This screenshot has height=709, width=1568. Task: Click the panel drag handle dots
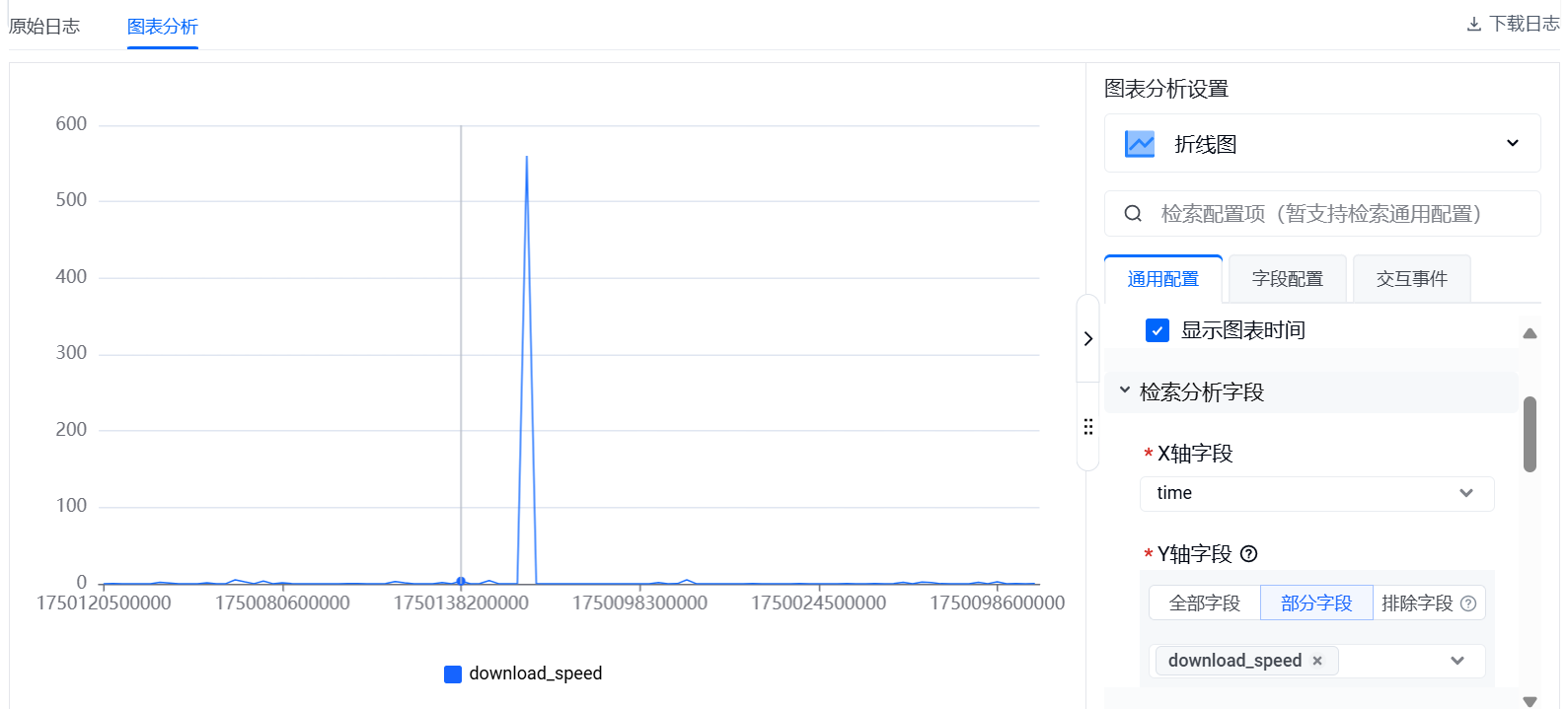point(1087,427)
